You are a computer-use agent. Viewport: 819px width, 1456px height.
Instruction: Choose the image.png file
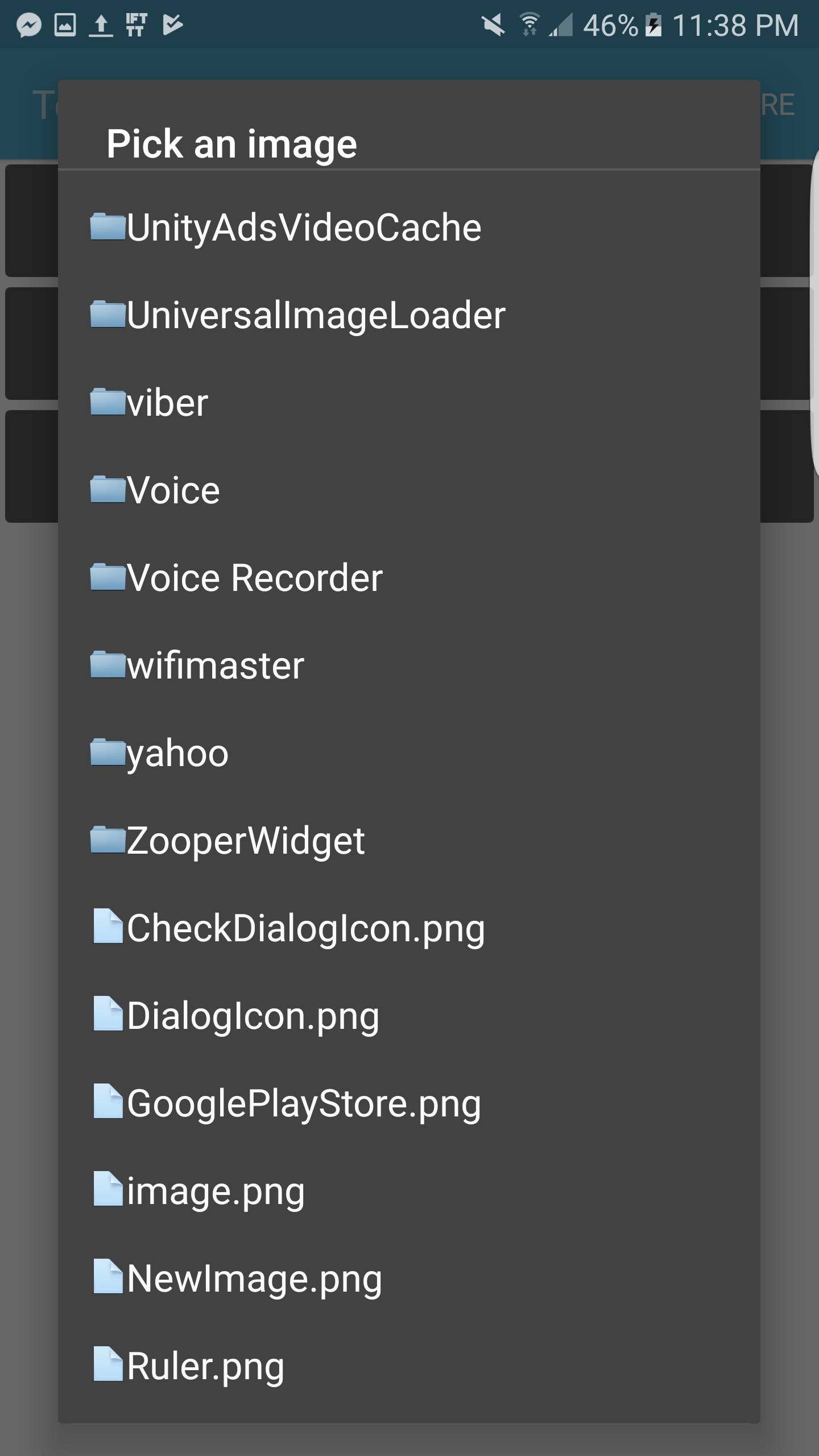tap(409, 1190)
